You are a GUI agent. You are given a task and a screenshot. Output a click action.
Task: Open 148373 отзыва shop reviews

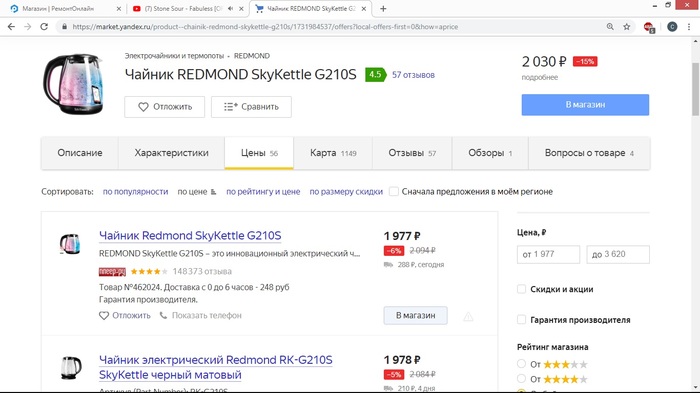pyautogui.click(x=202, y=272)
